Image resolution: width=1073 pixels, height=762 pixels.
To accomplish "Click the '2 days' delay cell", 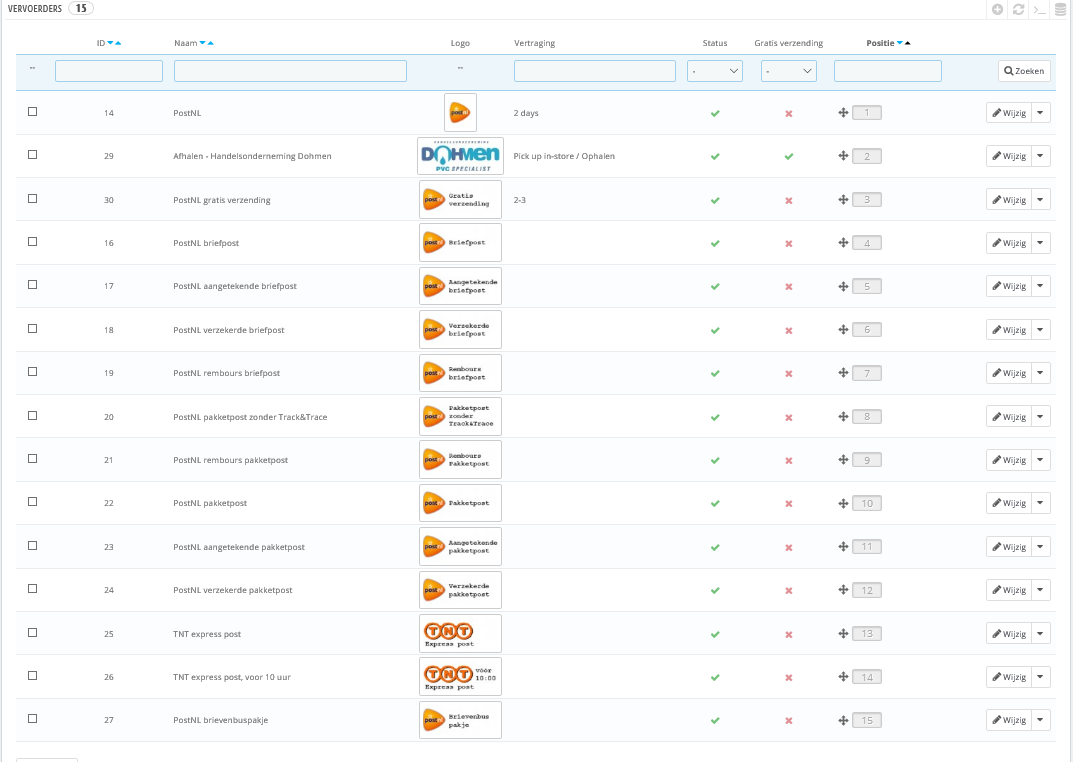I will point(526,113).
